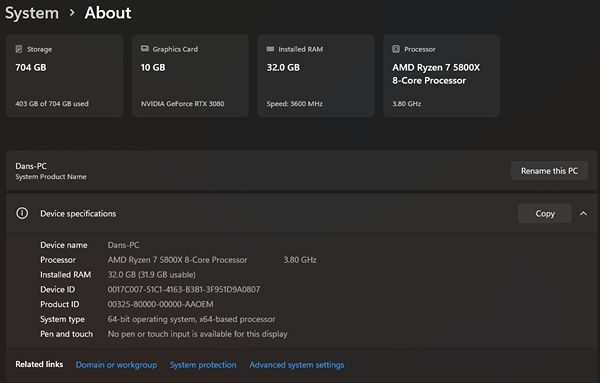Open the Graphics Card 10 GB card
Image resolution: width=600 pixels, height=383 pixels.
(191, 76)
